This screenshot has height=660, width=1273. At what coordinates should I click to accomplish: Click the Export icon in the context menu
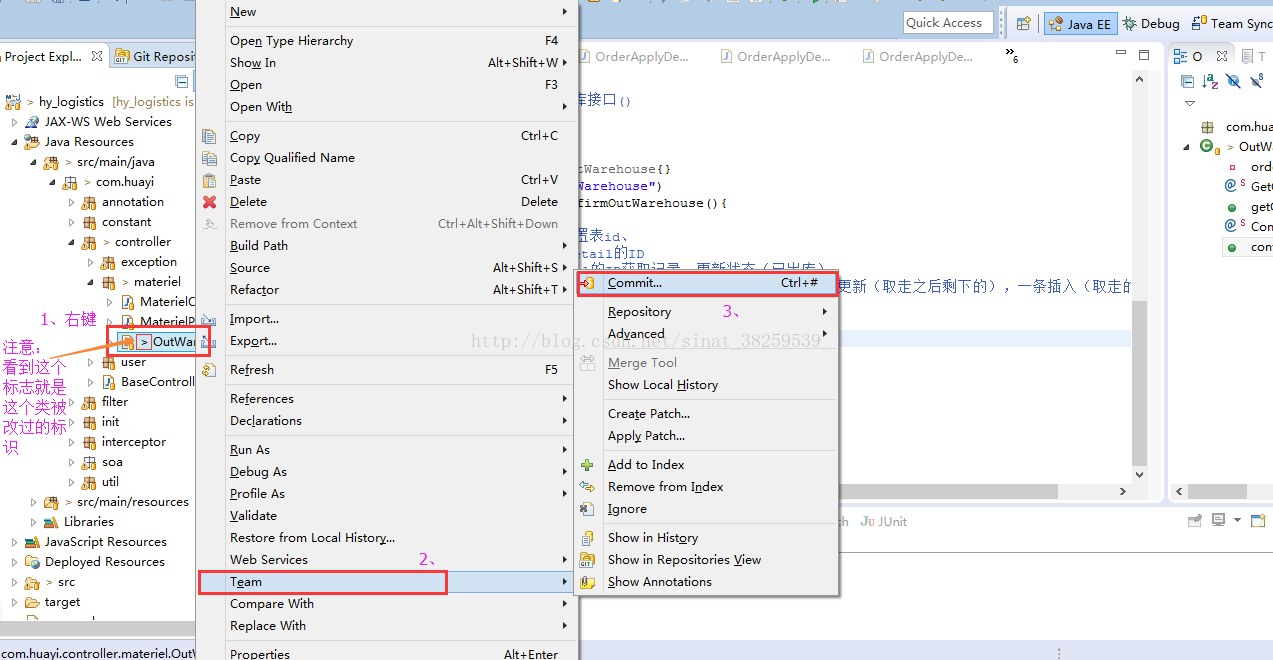coord(209,342)
